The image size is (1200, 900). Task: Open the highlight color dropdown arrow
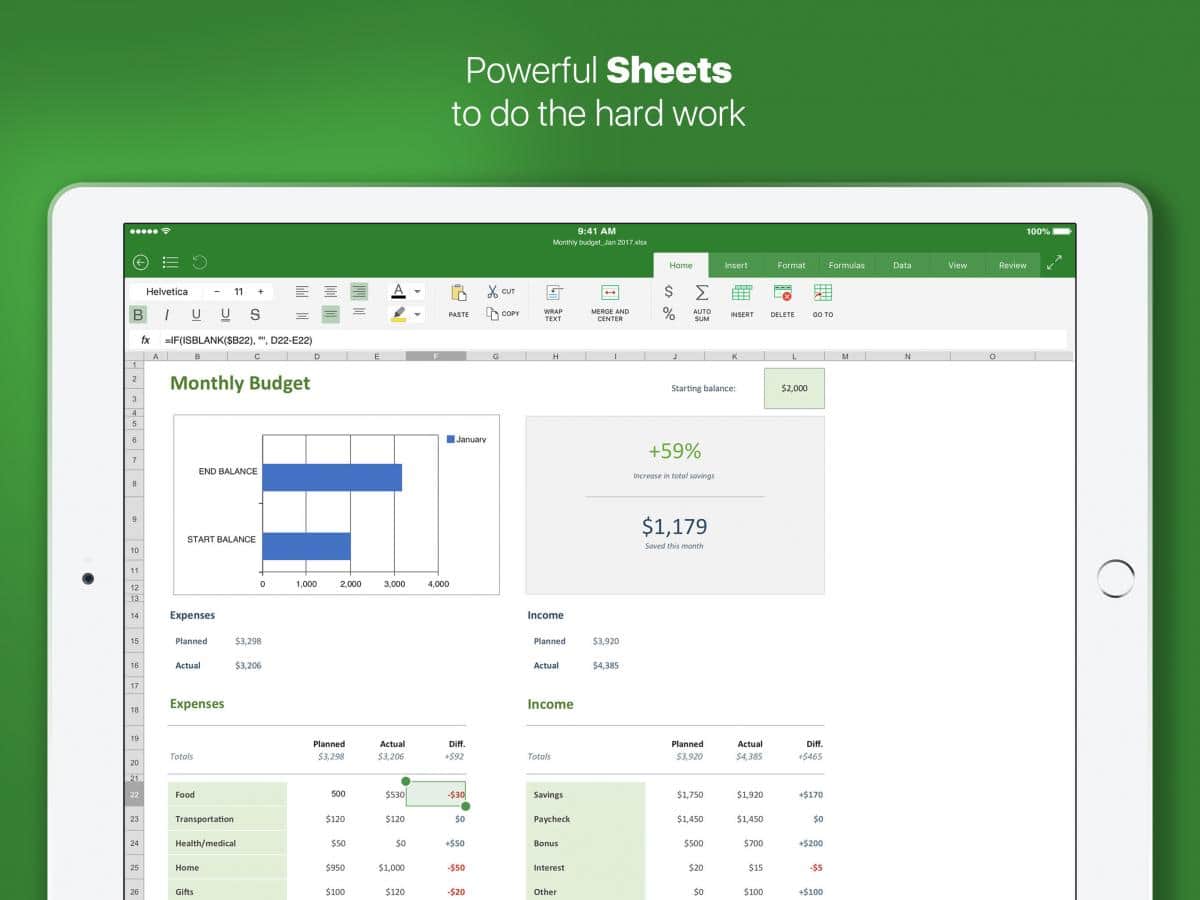418,315
